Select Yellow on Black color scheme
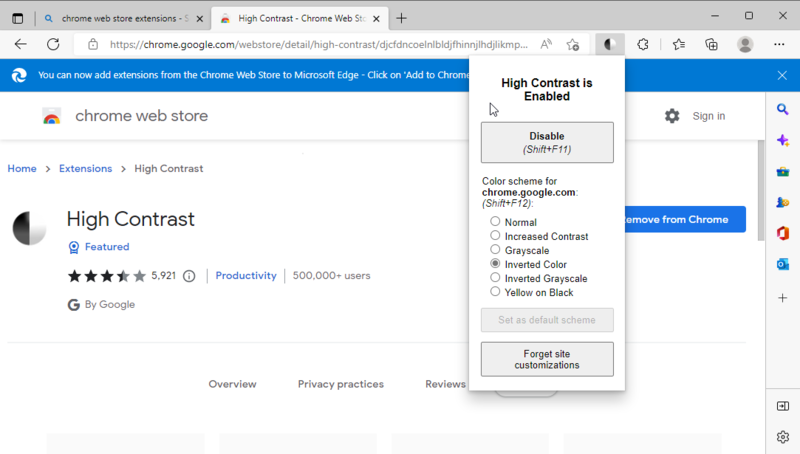The width and height of the screenshot is (800, 454). tap(495, 291)
